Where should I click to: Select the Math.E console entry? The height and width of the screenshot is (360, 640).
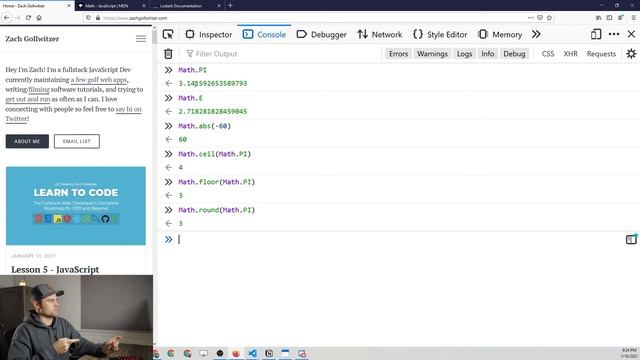[x=190, y=98]
